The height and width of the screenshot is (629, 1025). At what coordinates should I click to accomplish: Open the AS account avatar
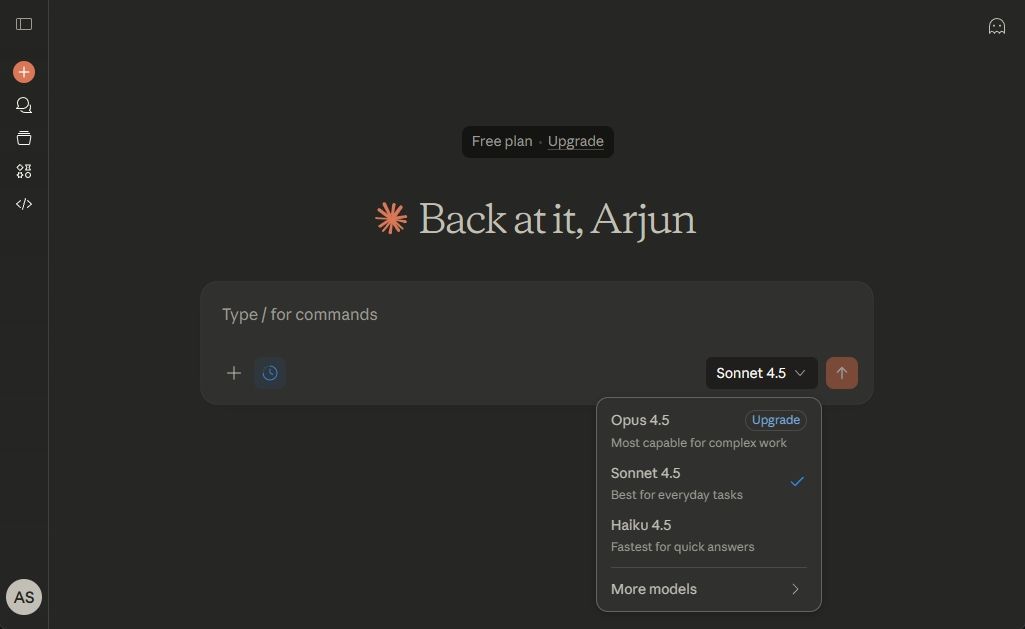tap(23, 597)
